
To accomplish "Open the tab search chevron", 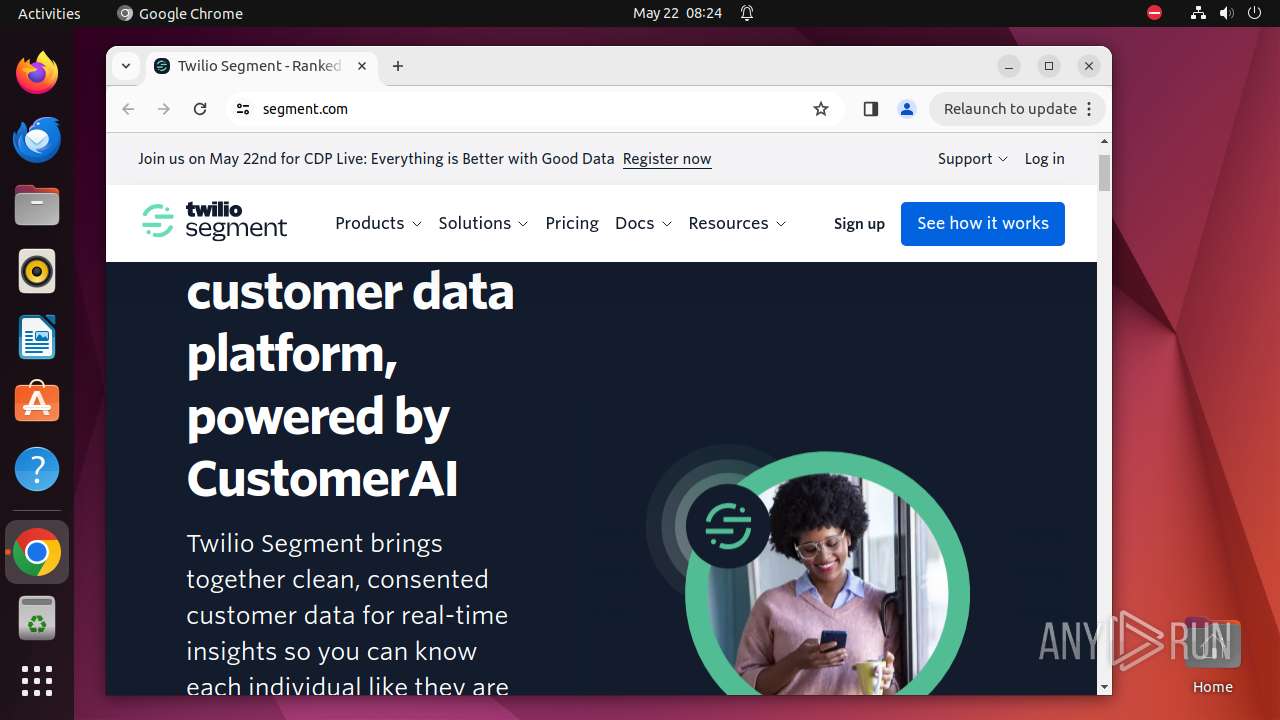I will coord(126,66).
